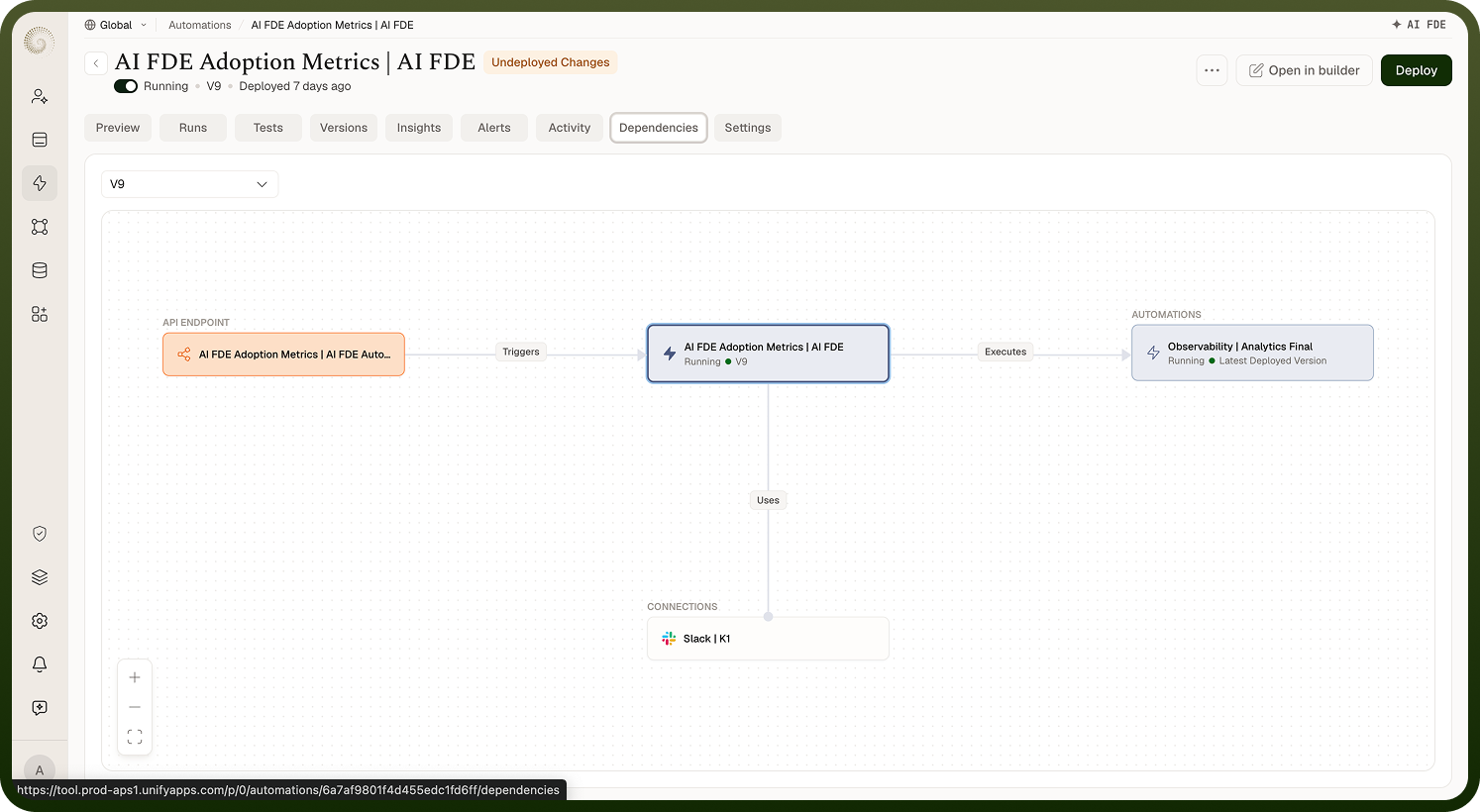
Task: Open the database sidebar icon
Action: [40, 270]
